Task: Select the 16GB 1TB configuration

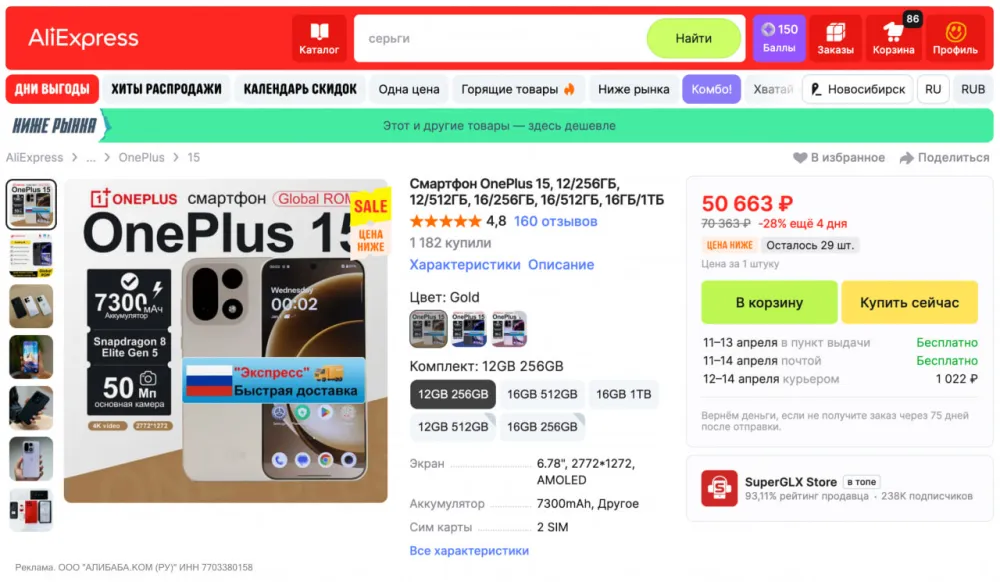Action: (x=623, y=395)
